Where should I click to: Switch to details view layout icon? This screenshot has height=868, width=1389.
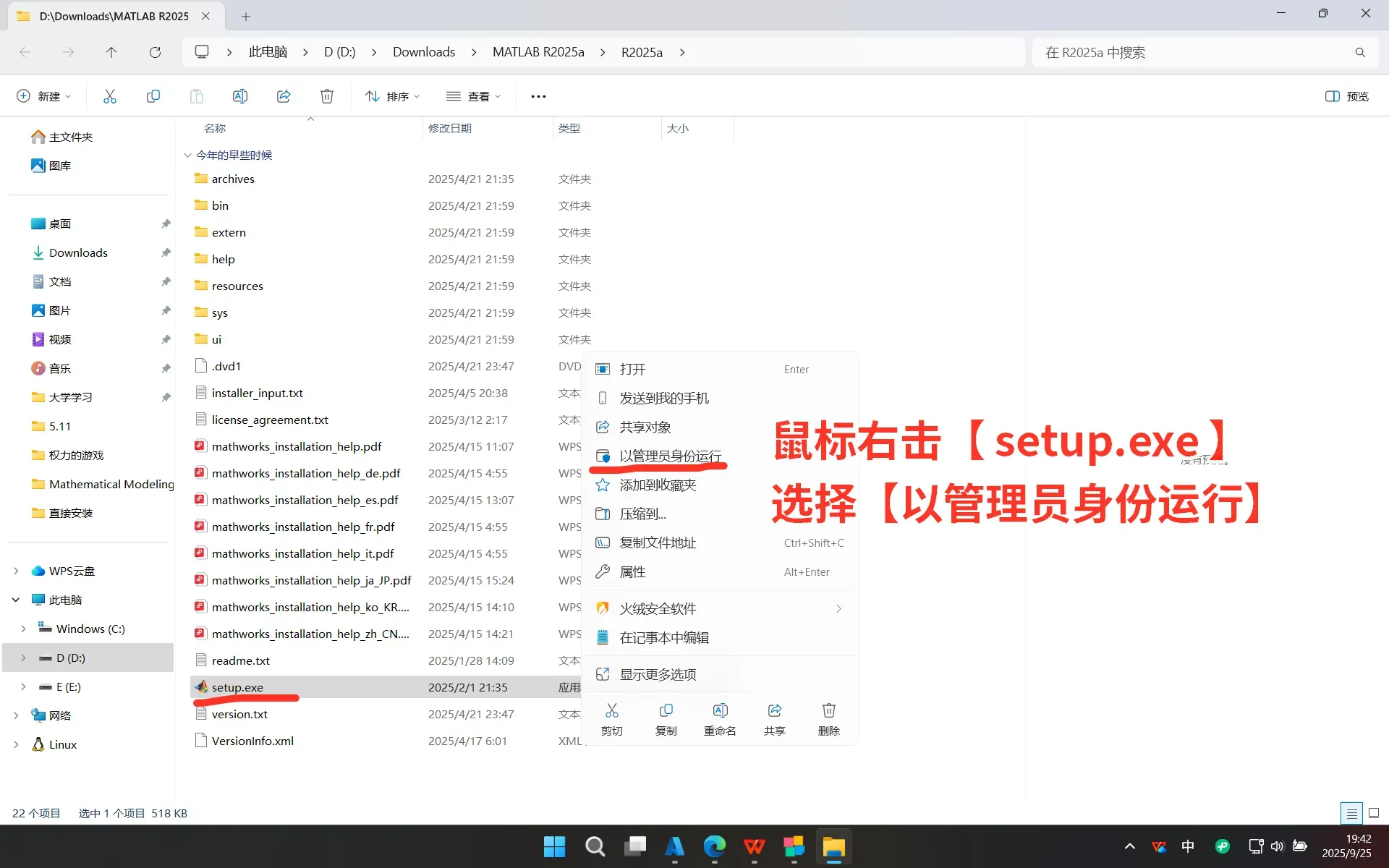tap(1351, 813)
